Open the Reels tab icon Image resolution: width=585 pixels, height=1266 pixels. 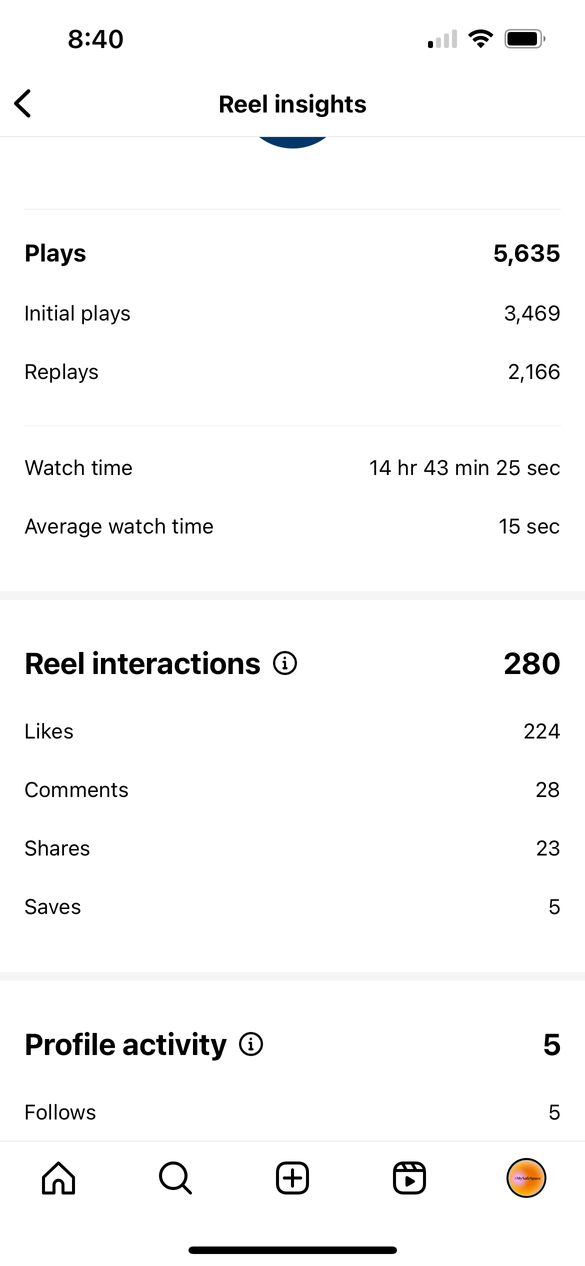[x=409, y=1178]
